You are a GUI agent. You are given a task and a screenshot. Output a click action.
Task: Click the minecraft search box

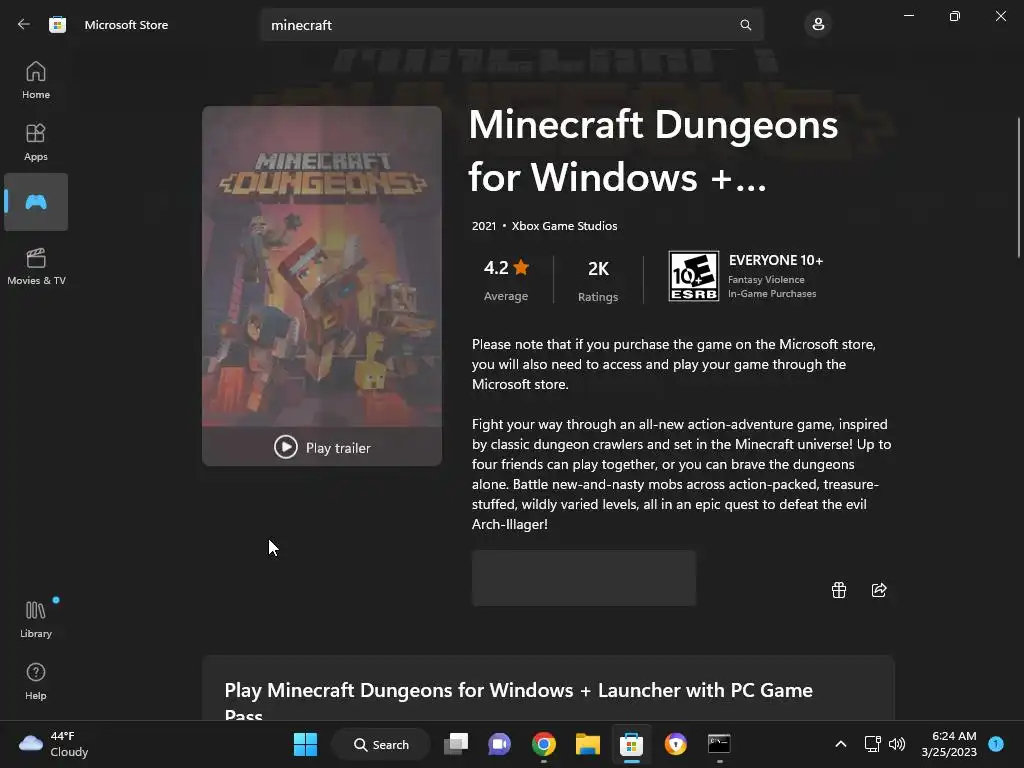[x=512, y=25]
